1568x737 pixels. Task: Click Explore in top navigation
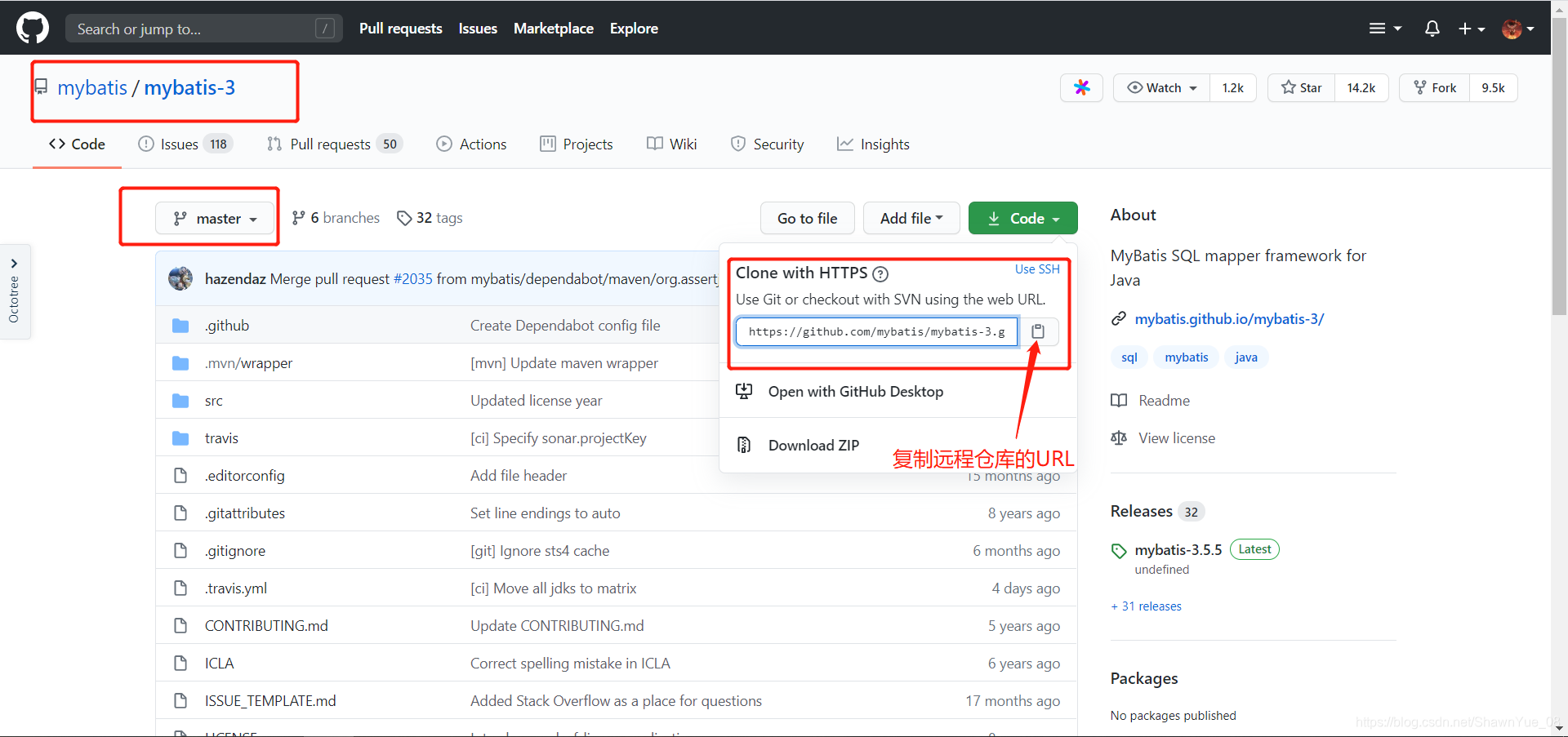tap(634, 29)
